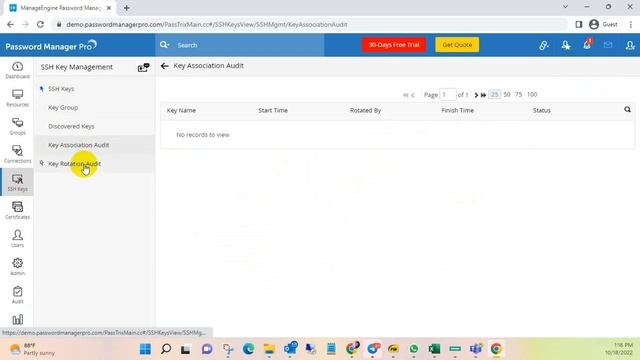Open the tab search chevron in Chrome
The image size is (640, 360).
pos(565,7)
